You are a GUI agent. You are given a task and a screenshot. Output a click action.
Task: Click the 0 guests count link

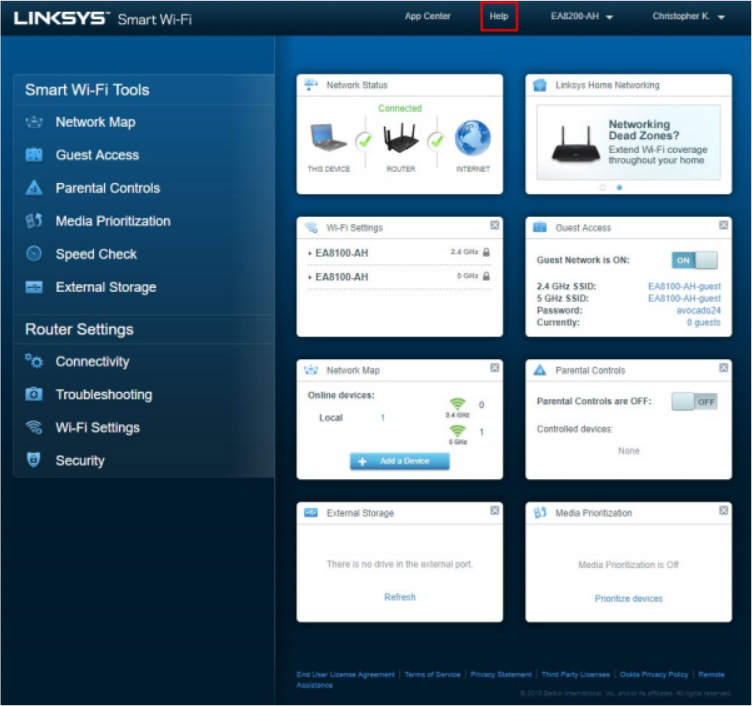point(704,322)
